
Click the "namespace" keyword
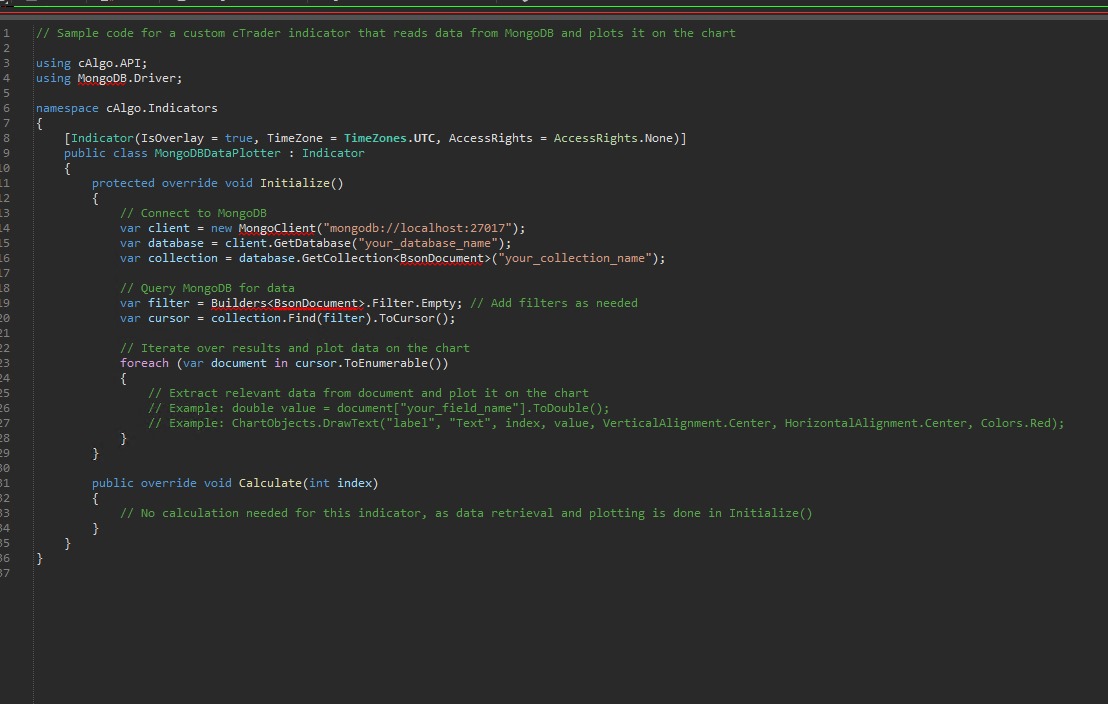click(67, 108)
